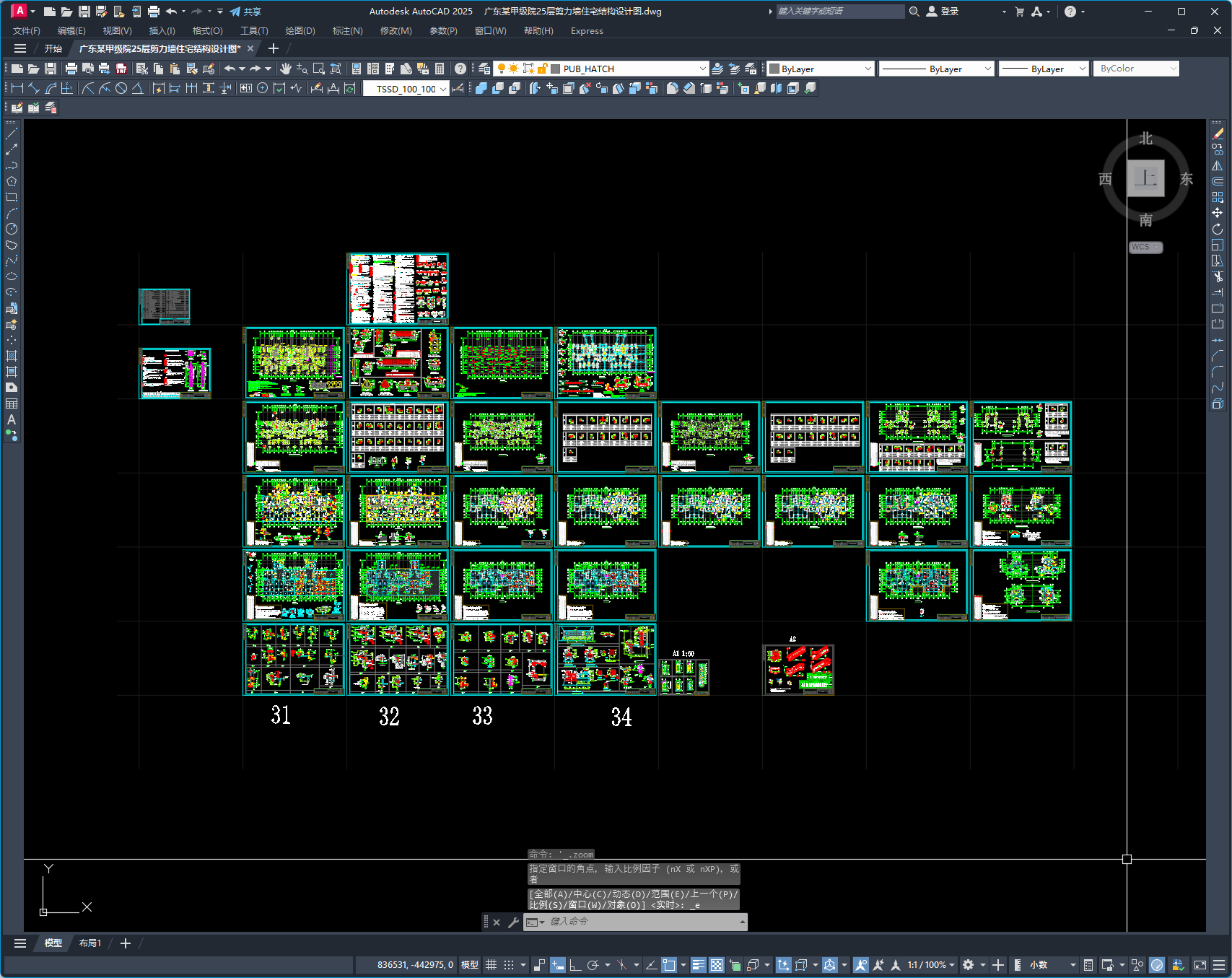Select the Hatch tool in the draw toolbar
1232x978 pixels.
[x=12, y=356]
